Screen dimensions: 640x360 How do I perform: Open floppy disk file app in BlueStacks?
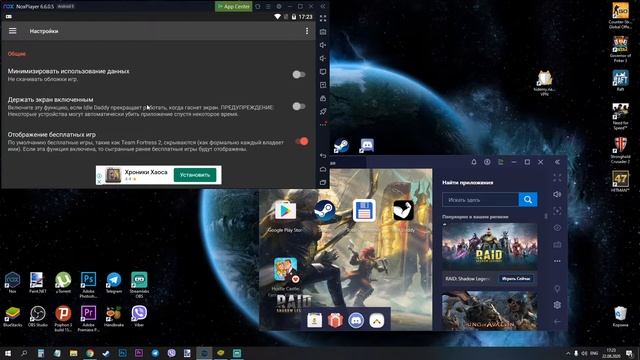tap(364, 211)
